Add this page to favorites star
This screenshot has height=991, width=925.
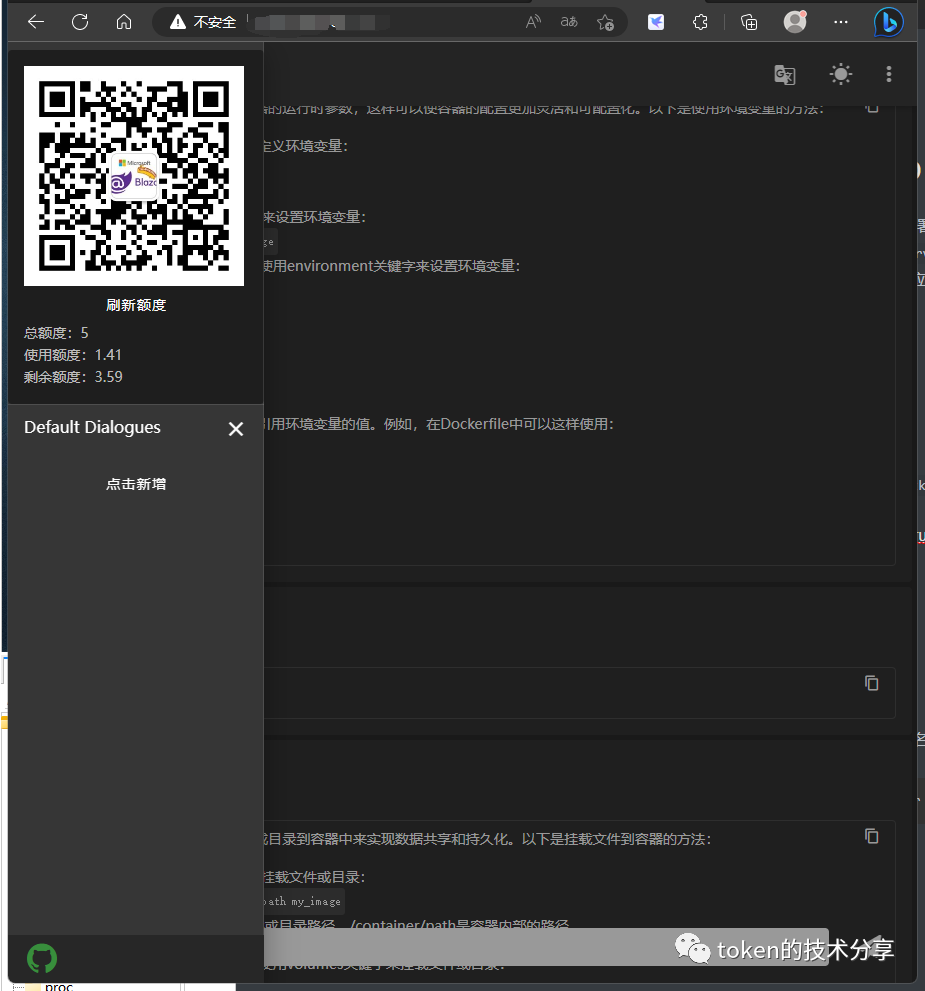click(x=605, y=22)
